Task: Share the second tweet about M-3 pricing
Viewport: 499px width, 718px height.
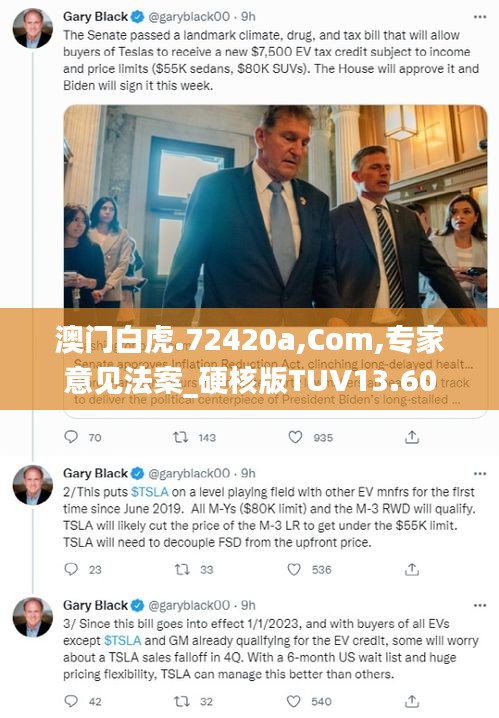Action: point(412,569)
